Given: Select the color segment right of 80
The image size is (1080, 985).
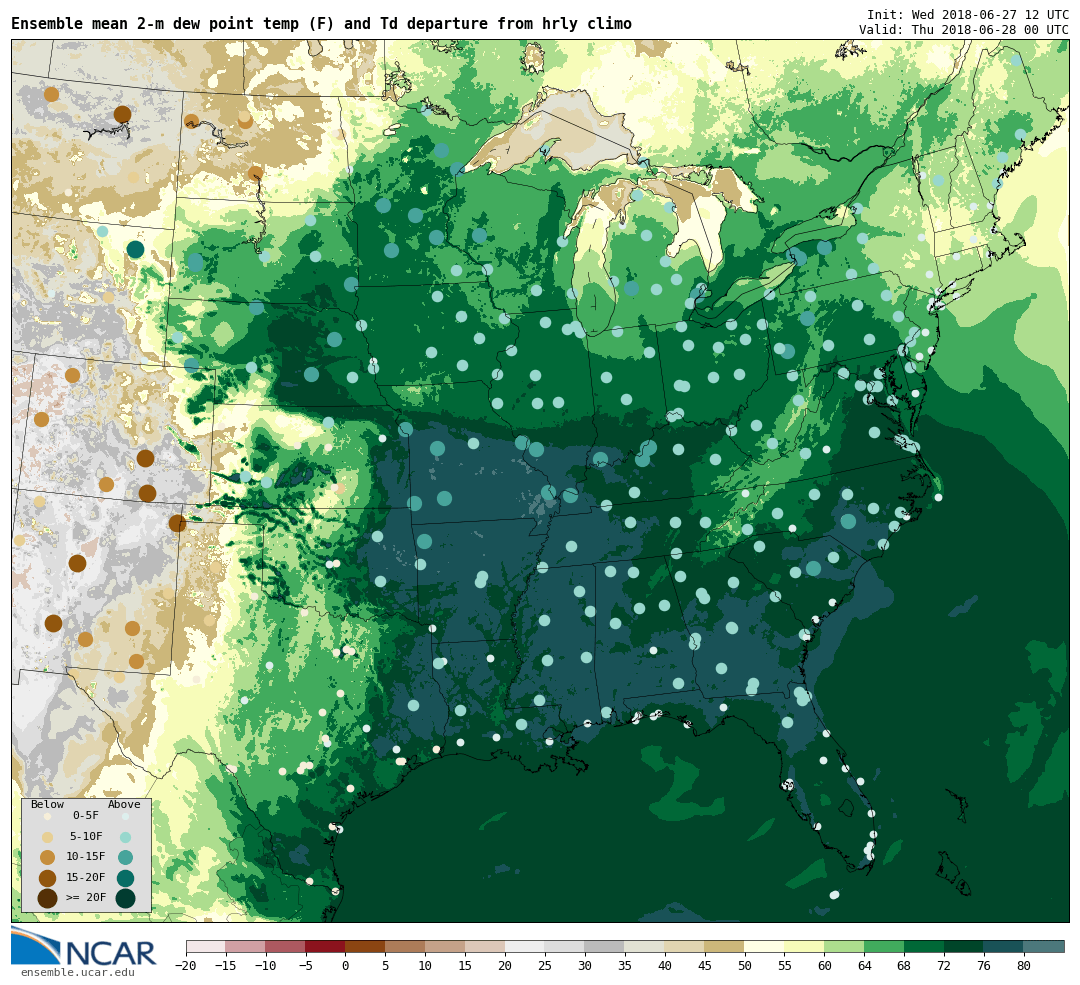Looking at the screenshot, I should (x=1044, y=947).
